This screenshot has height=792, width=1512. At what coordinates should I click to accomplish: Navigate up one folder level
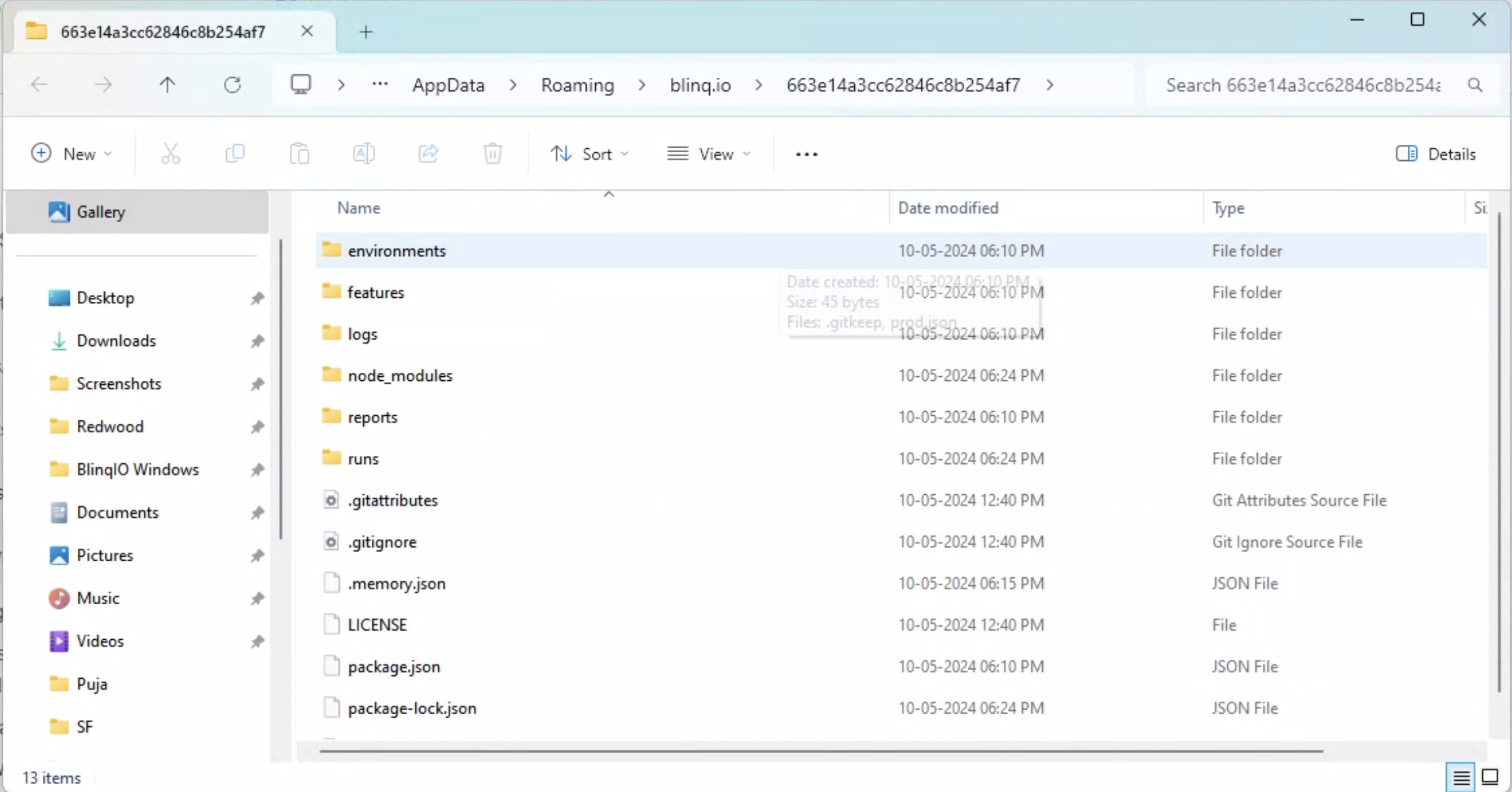tap(167, 84)
